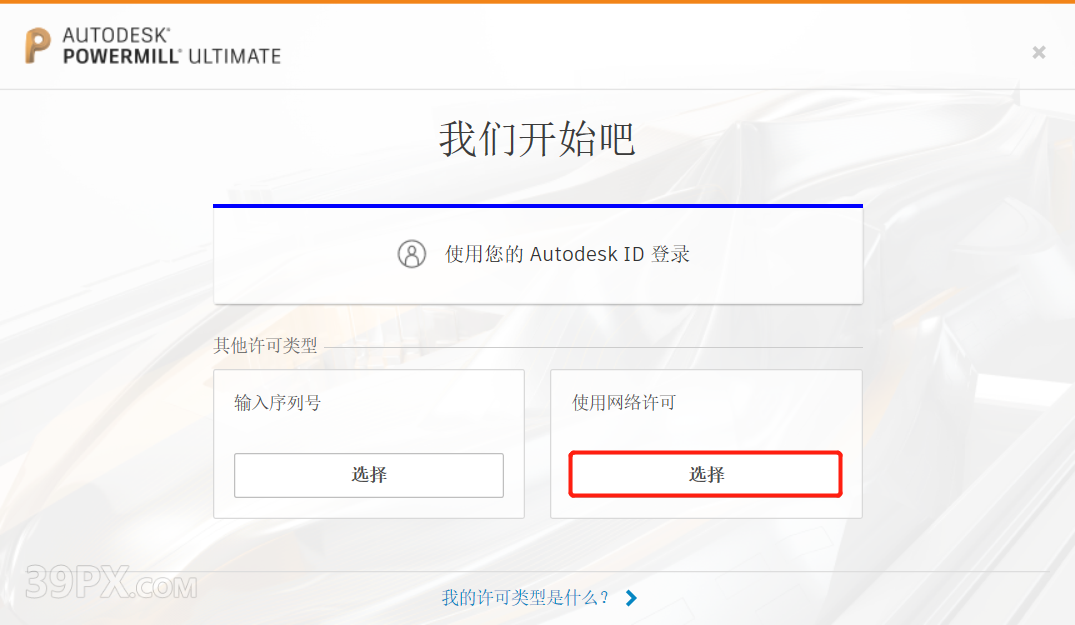1075x625 pixels.
Task: Click the blue chevron arrow after license question
Action: (631, 598)
